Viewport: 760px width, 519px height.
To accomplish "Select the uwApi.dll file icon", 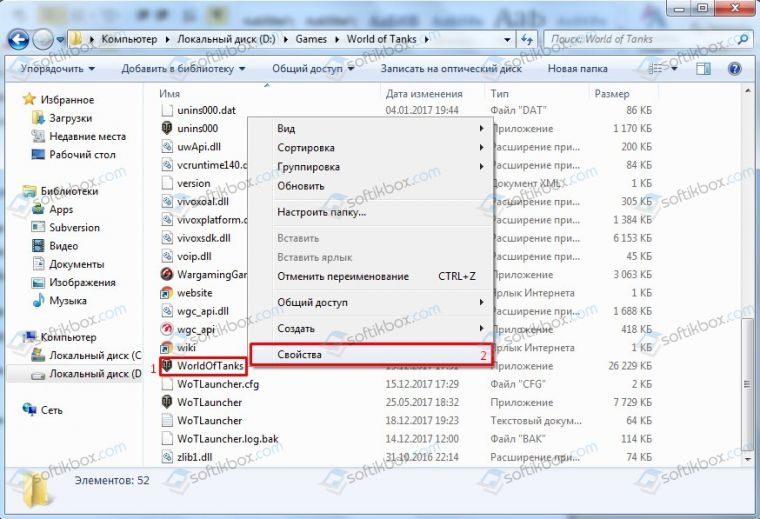I will coord(167,147).
